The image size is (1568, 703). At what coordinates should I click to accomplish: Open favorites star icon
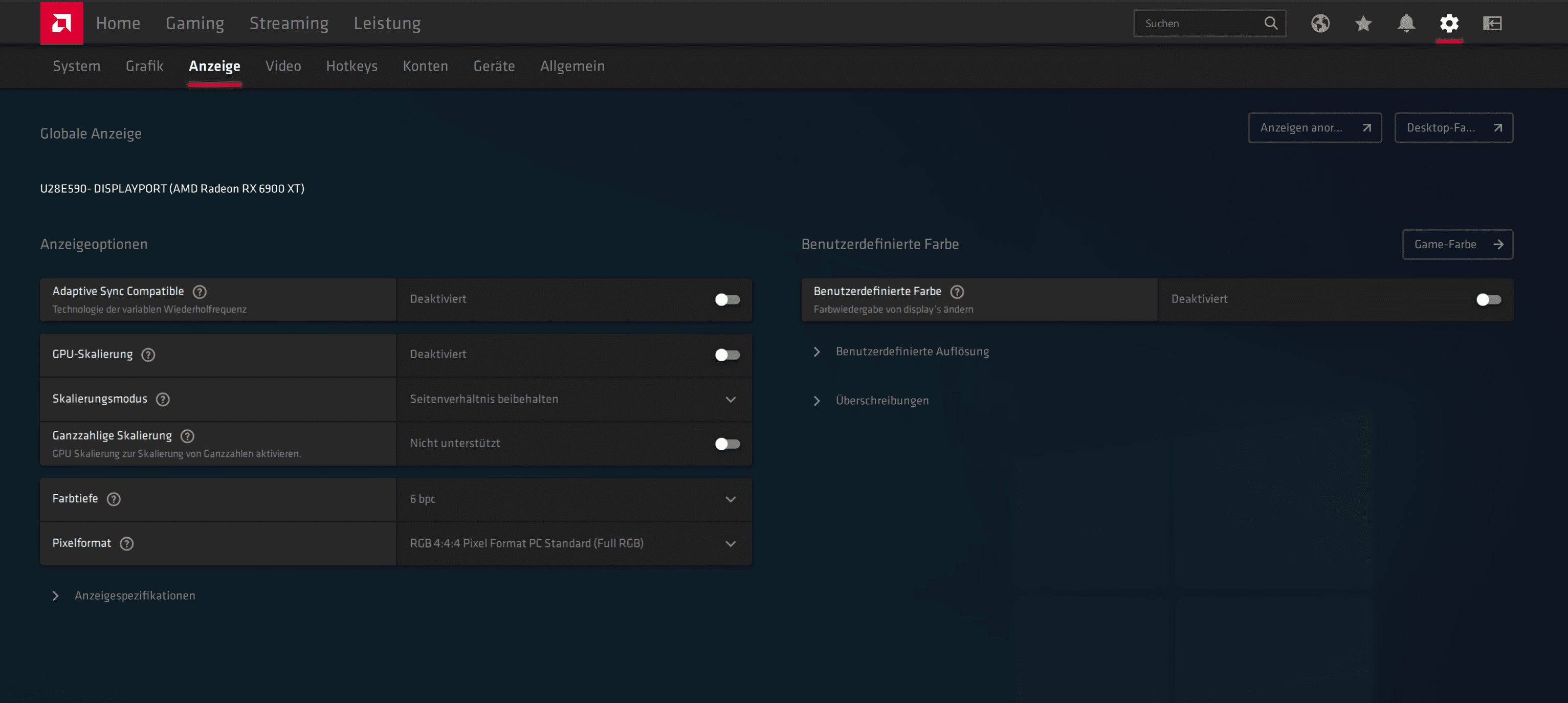pyautogui.click(x=1363, y=23)
